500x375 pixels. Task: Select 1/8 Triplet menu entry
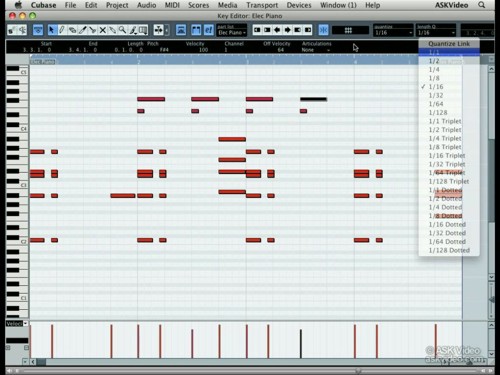(x=449, y=147)
